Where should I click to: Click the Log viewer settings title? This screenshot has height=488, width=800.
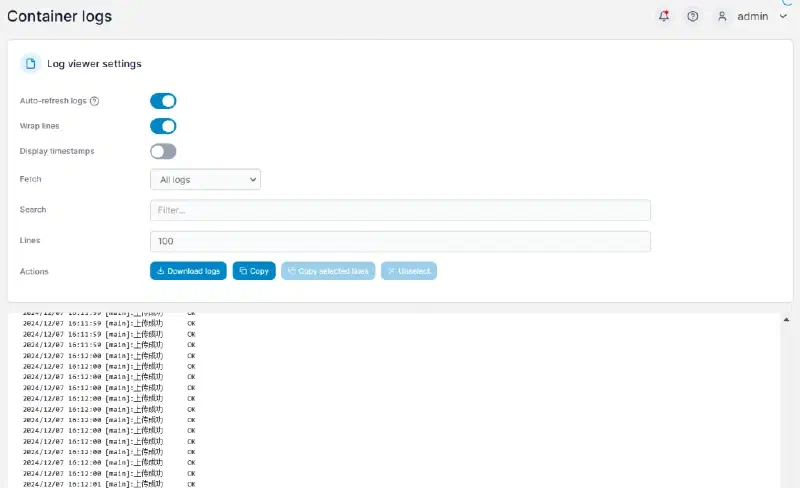94,64
